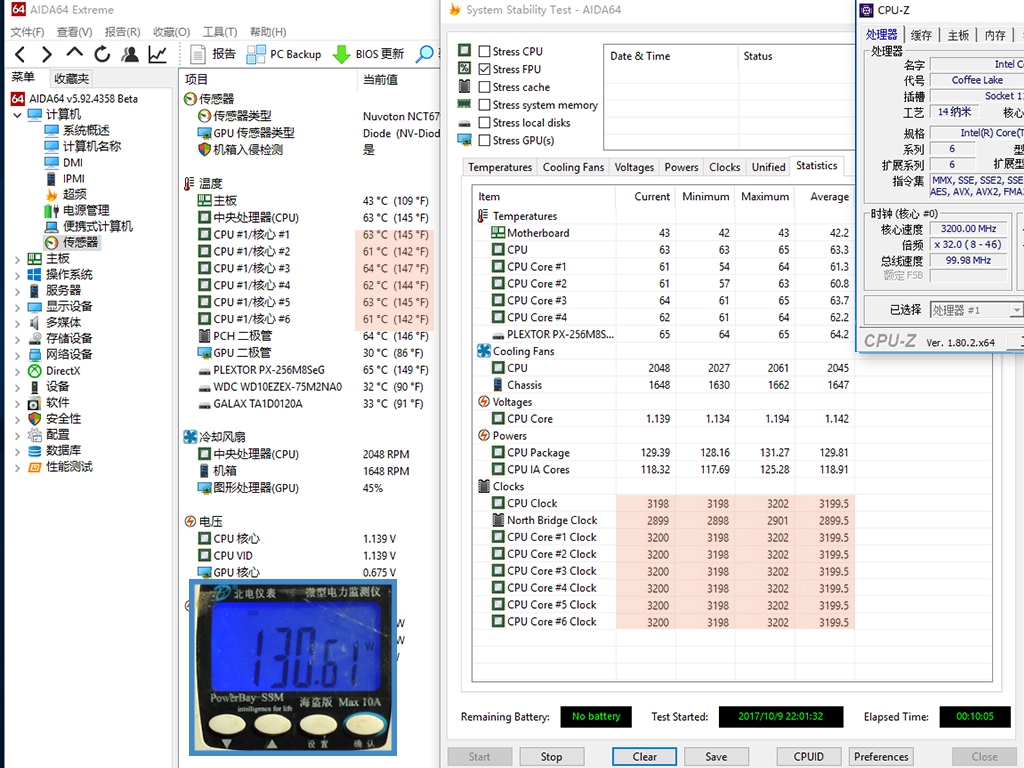Enable the Stress system memory checkbox

[x=485, y=104]
